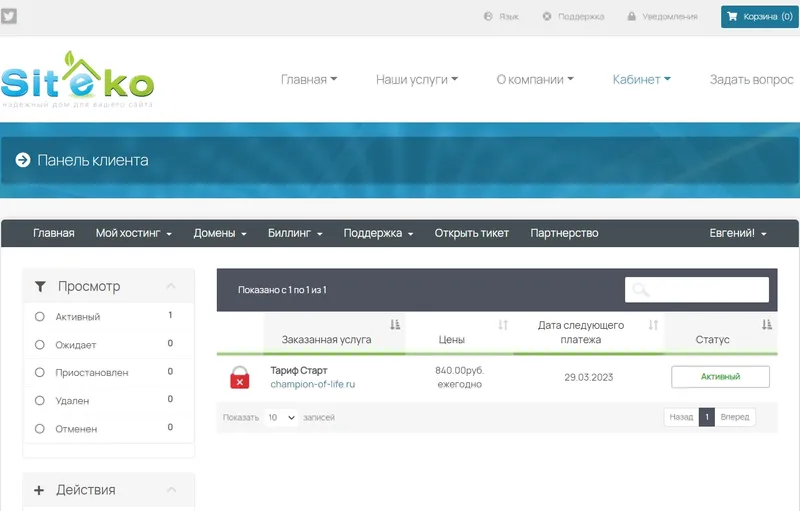Click the plus icon by Действия
The width and height of the screenshot is (800, 511).
pos(39,490)
